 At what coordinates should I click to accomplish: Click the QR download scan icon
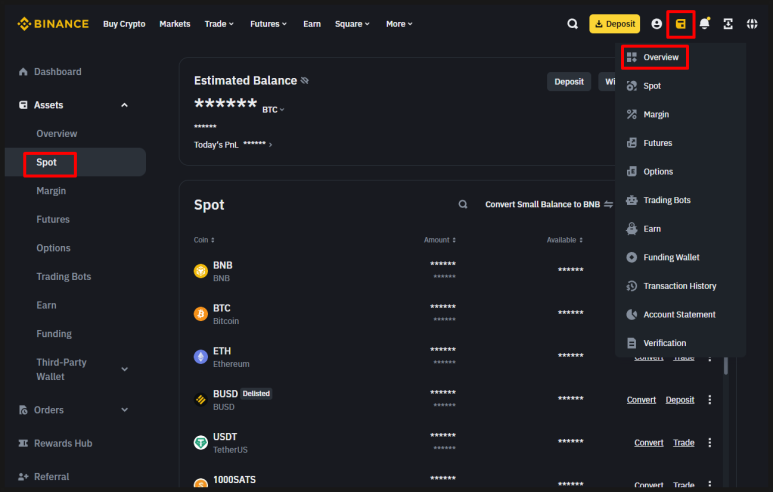coord(728,24)
